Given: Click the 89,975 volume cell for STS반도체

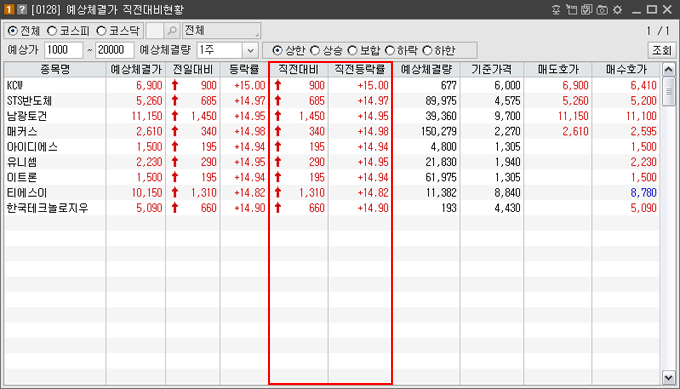Looking at the screenshot, I should 441,101.
